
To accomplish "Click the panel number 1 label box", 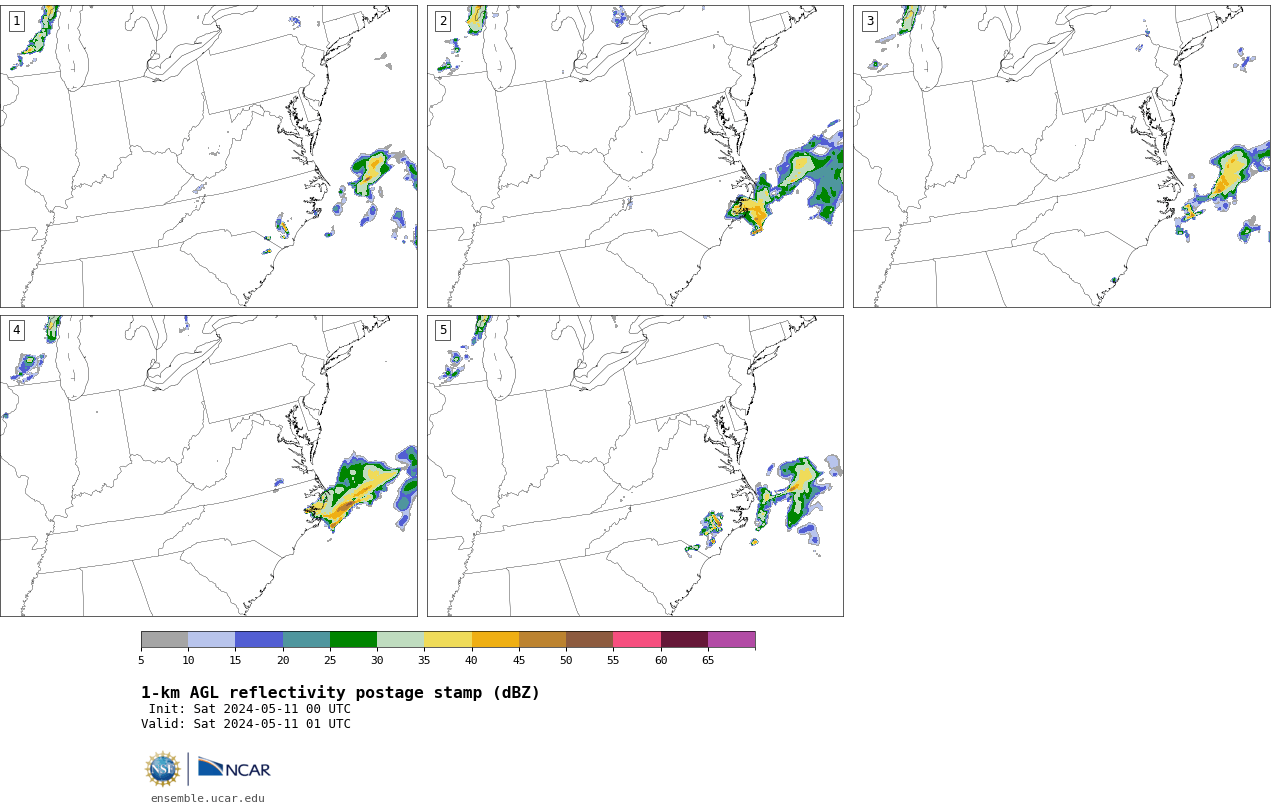I will 17,21.
